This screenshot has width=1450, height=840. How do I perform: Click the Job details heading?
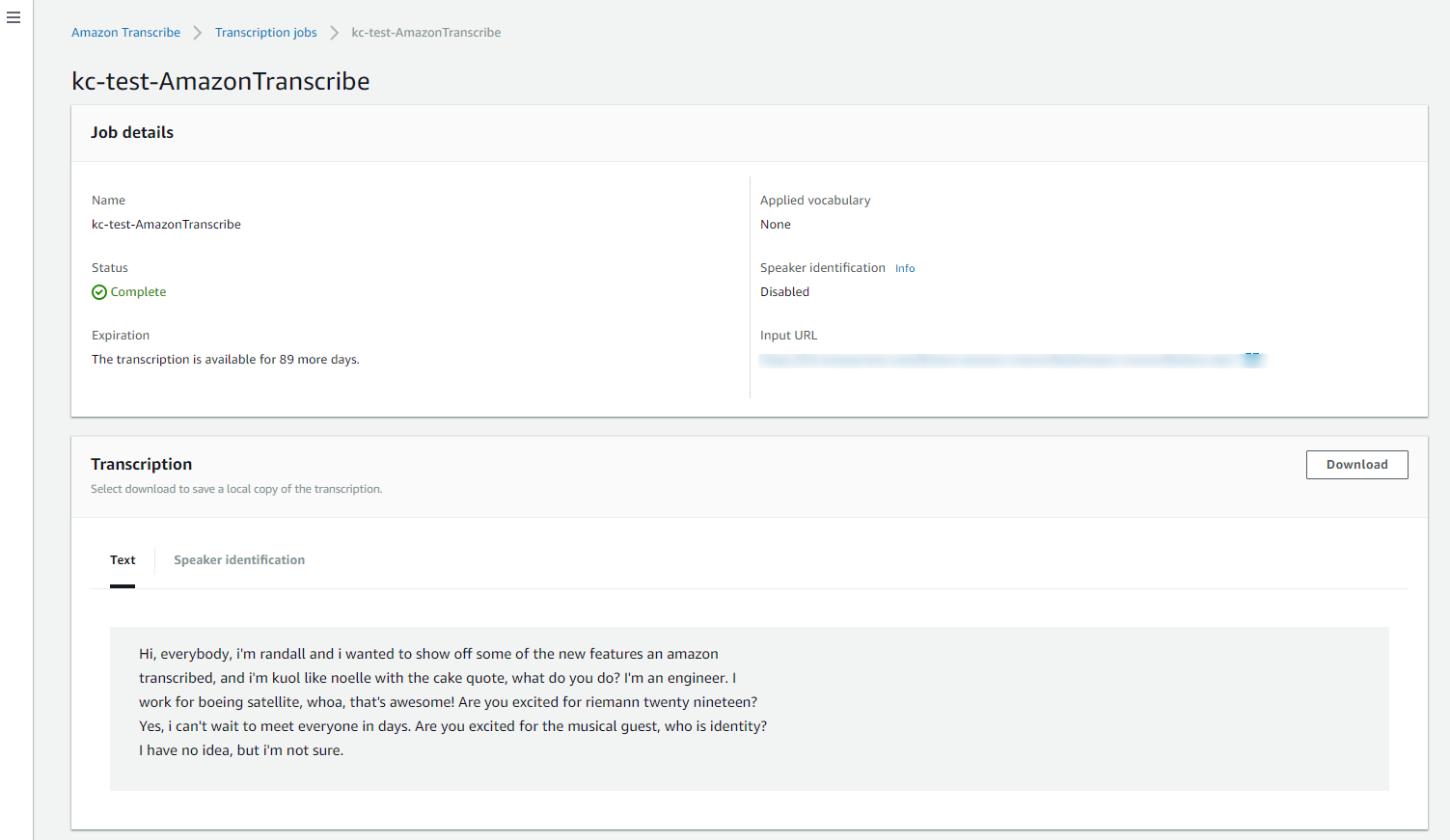pyautogui.click(x=132, y=133)
